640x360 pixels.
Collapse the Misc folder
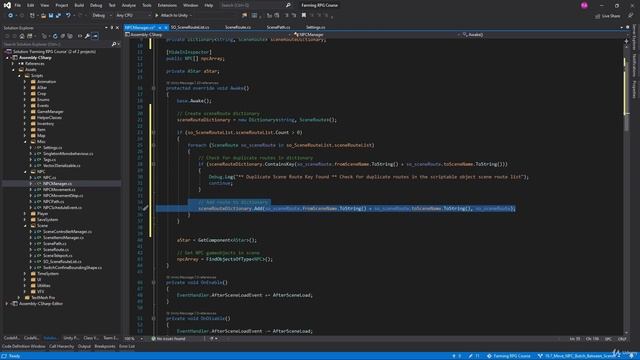tap(25, 142)
